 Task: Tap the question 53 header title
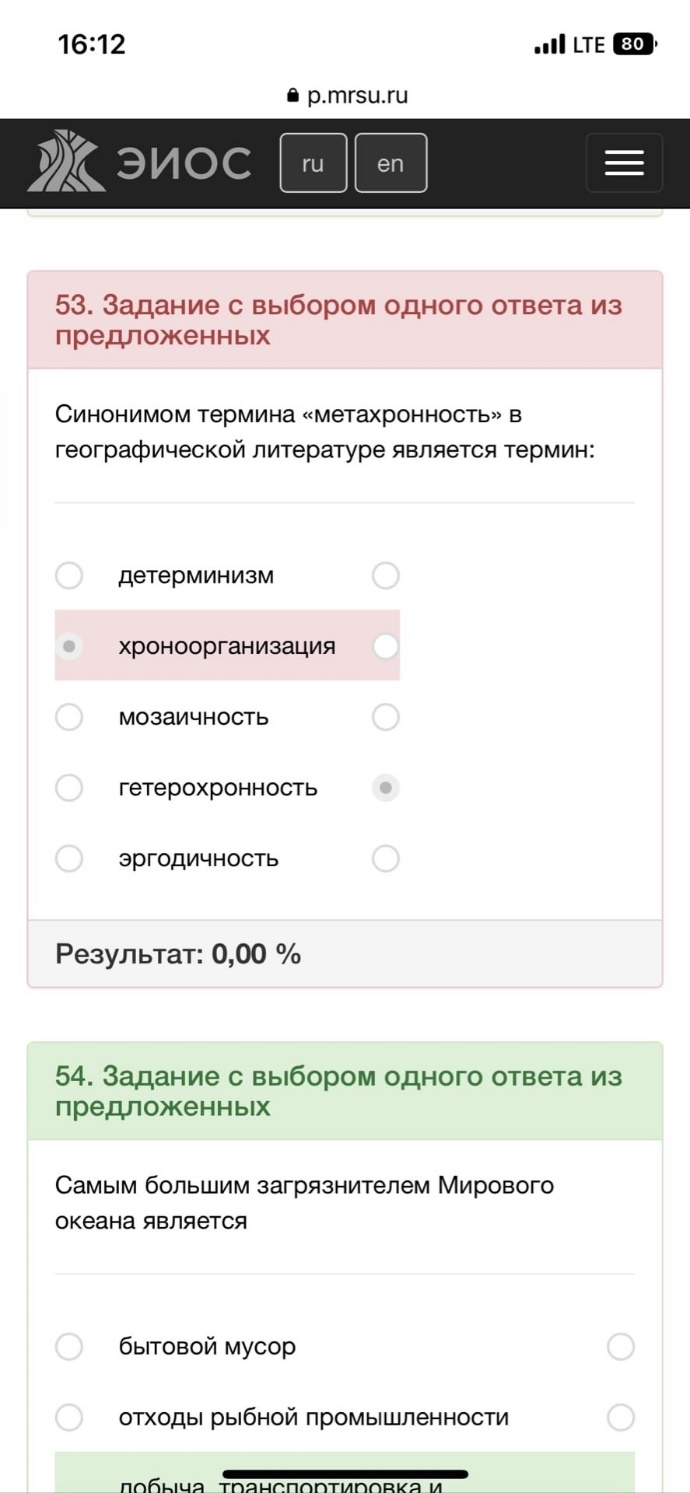click(x=339, y=320)
